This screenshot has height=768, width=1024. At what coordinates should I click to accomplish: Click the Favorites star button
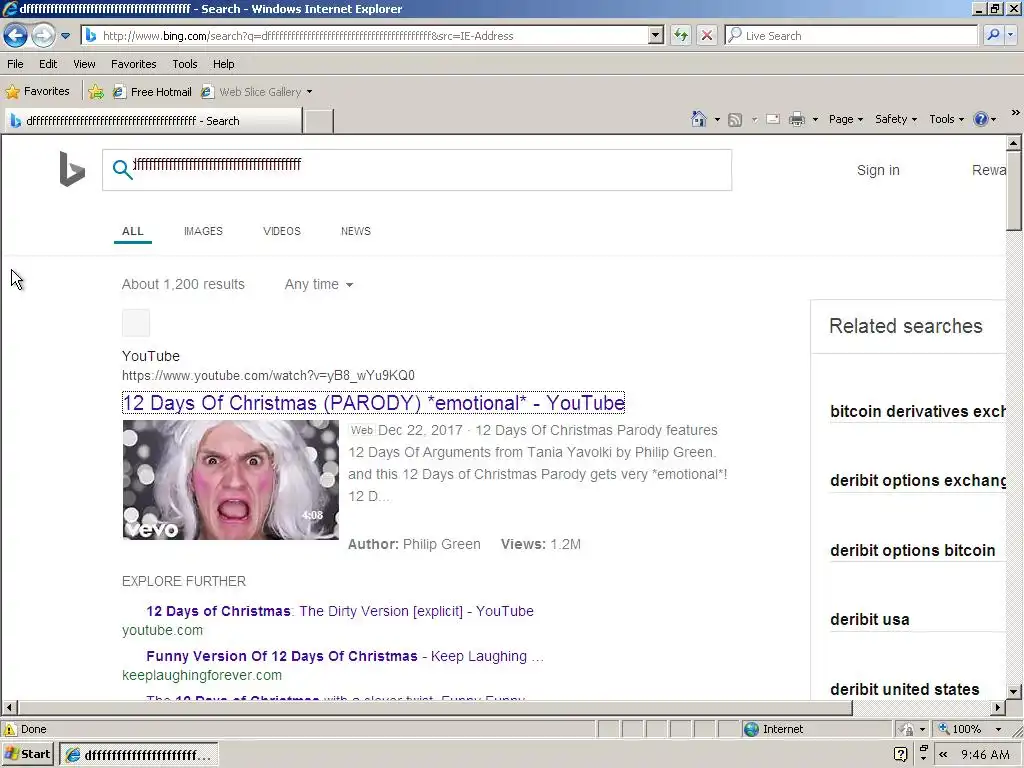(38, 91)
